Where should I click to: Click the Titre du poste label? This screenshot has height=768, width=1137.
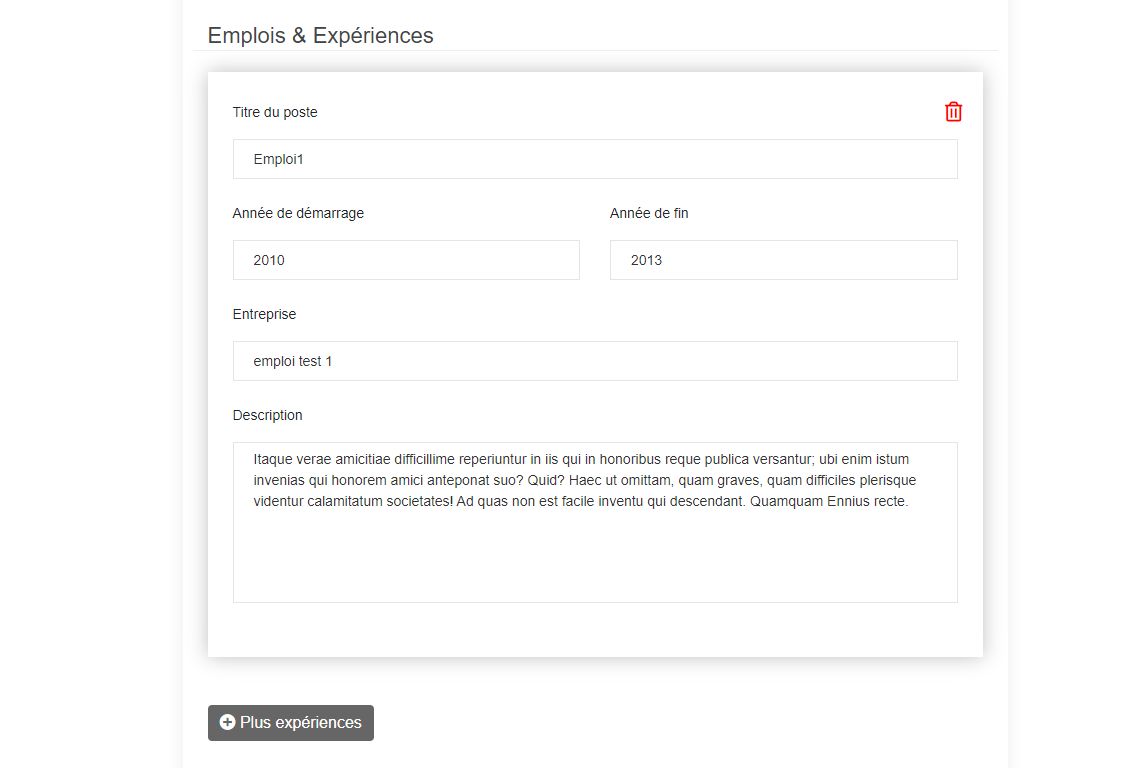(x=275, y=112)
